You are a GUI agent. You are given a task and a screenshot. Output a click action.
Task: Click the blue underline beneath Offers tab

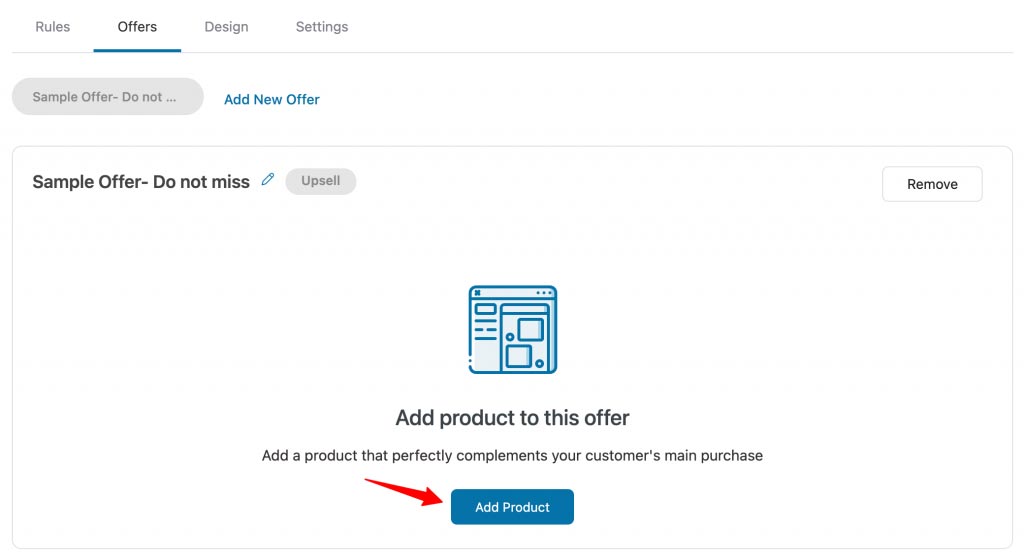[137, 50]
